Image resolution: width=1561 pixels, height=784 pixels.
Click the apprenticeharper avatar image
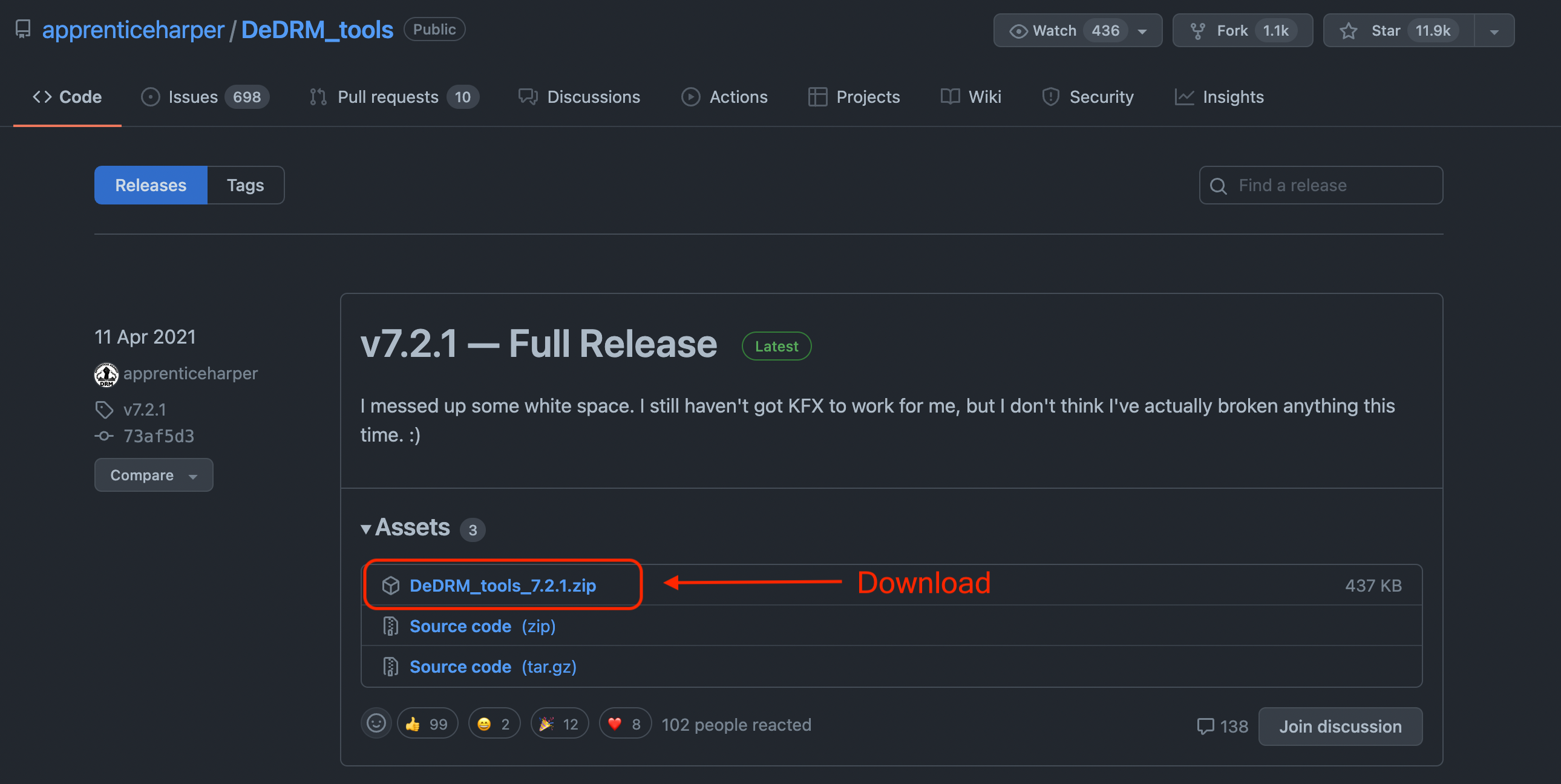point(106,374)
